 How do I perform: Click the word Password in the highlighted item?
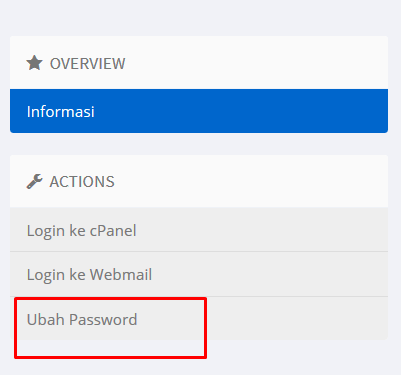click(x=103, y=319)
